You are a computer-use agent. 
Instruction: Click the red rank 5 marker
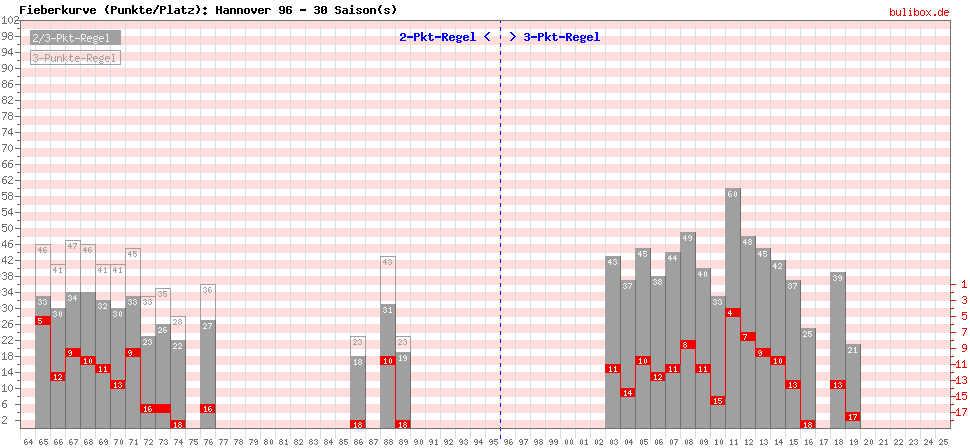click(x=42, y=320)
